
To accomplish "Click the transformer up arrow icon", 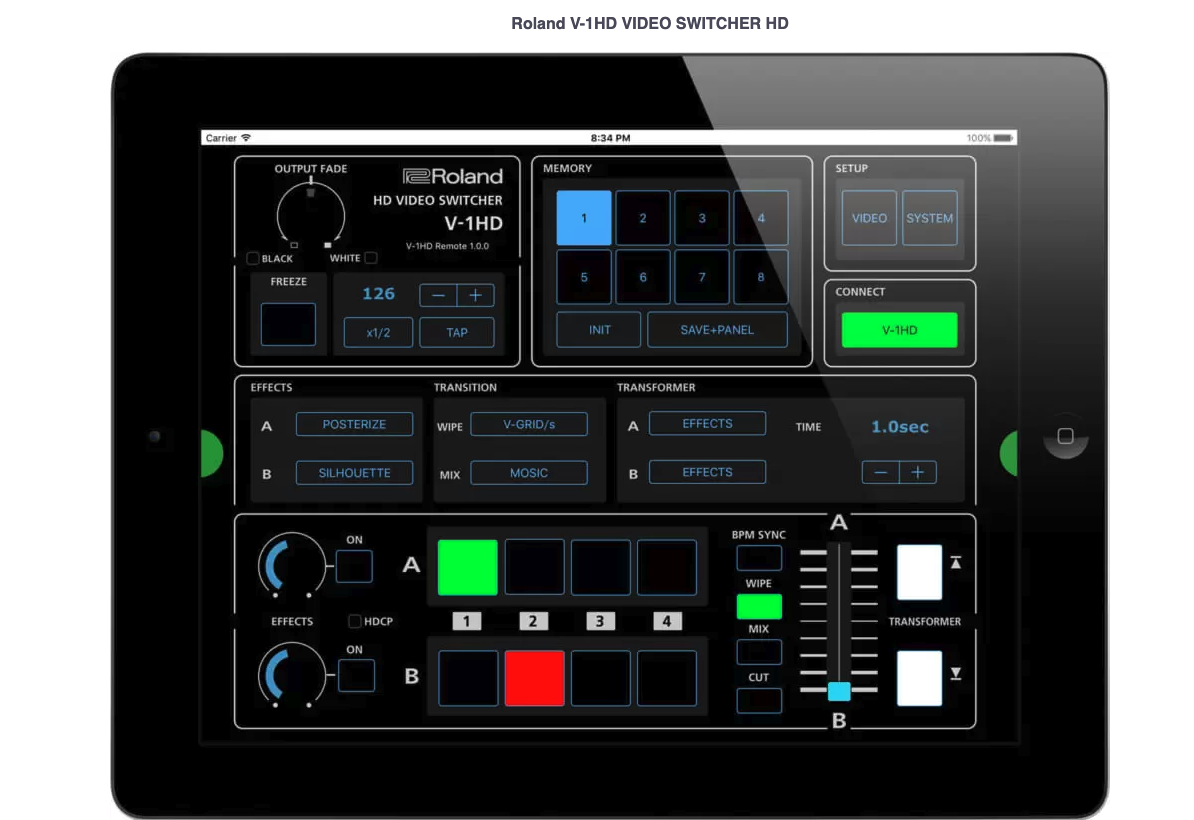I will (x=956, y=563).
